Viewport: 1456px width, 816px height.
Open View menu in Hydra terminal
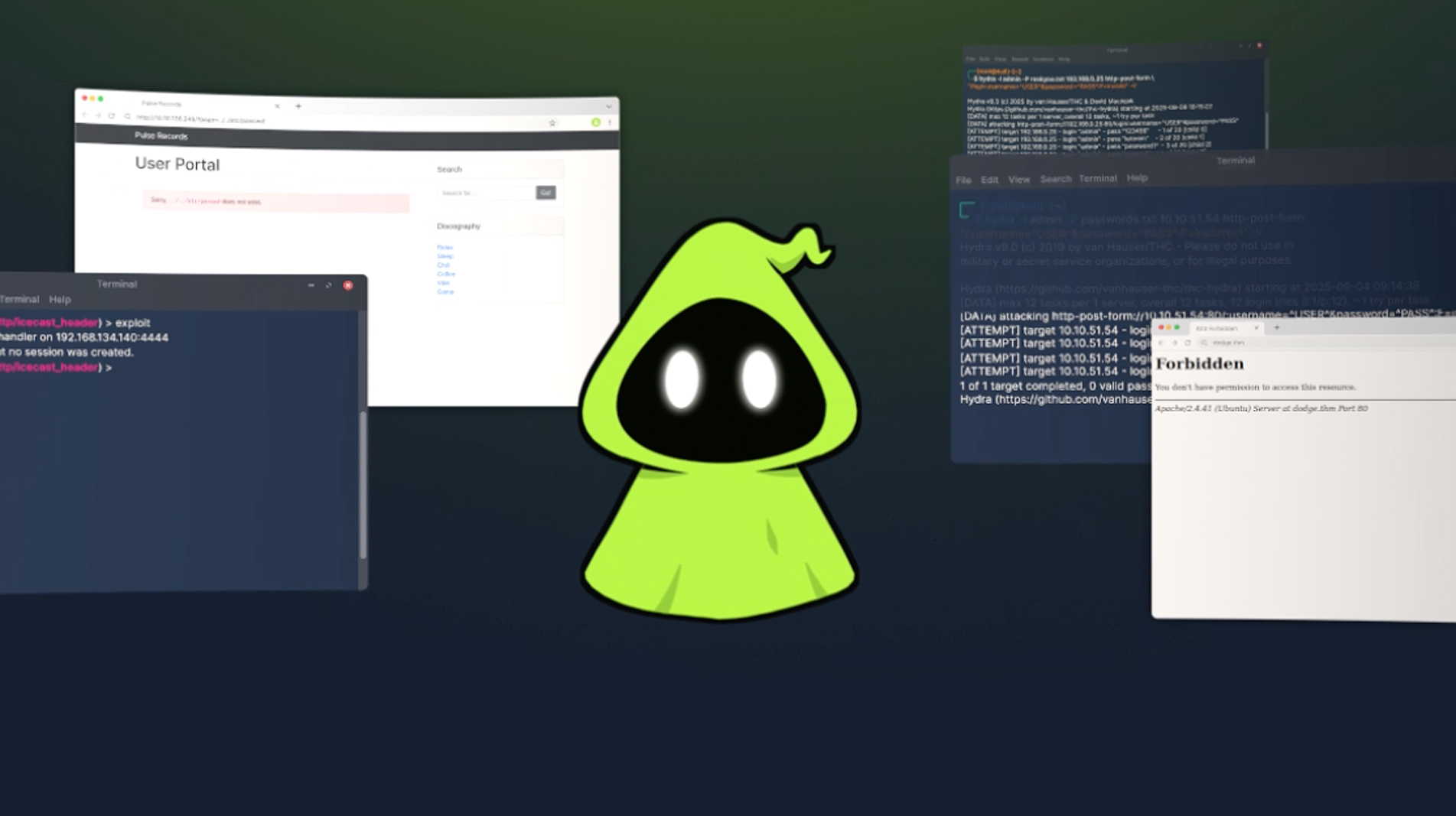[1018, 180]
